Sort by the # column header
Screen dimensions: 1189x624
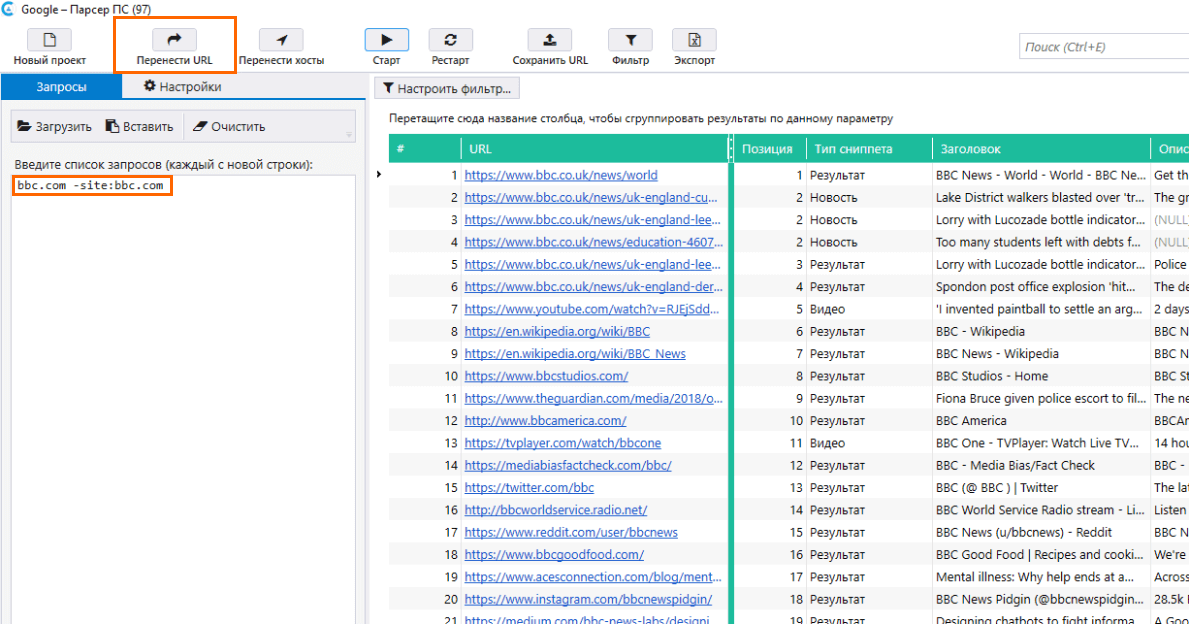tap(425, 149)
